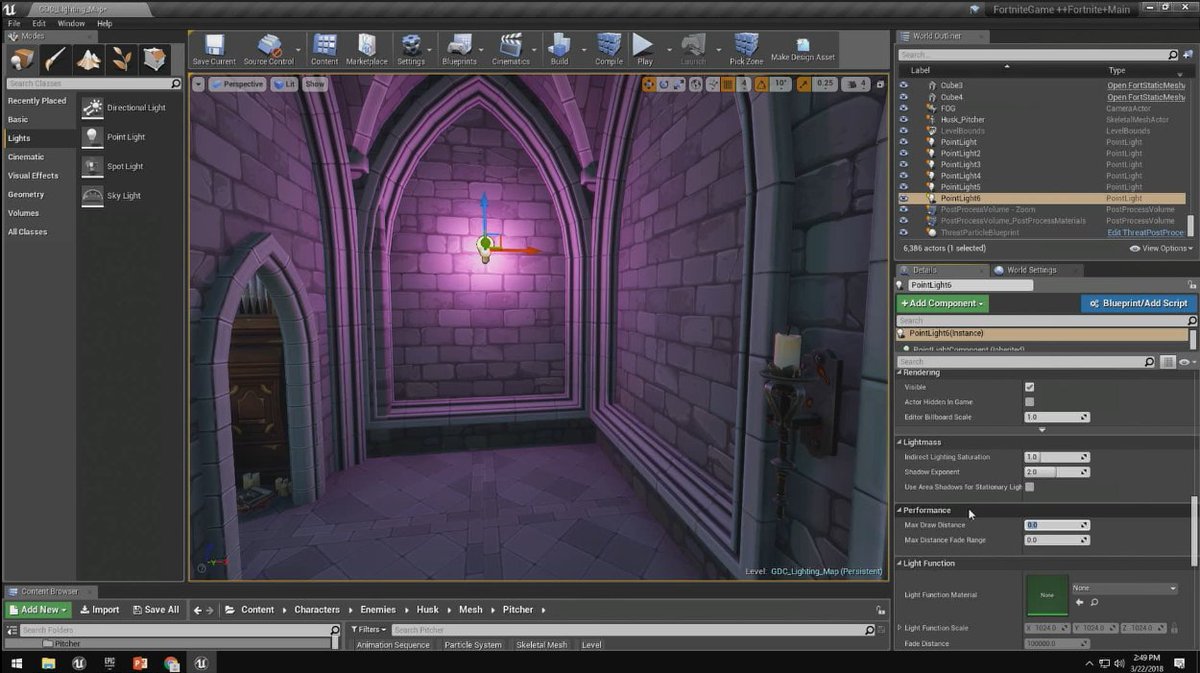The height and width of the screenshot is (673, 1200).
Task: Toggle visibility eye for Husk_Pitcher
Action: coord(904,120)
